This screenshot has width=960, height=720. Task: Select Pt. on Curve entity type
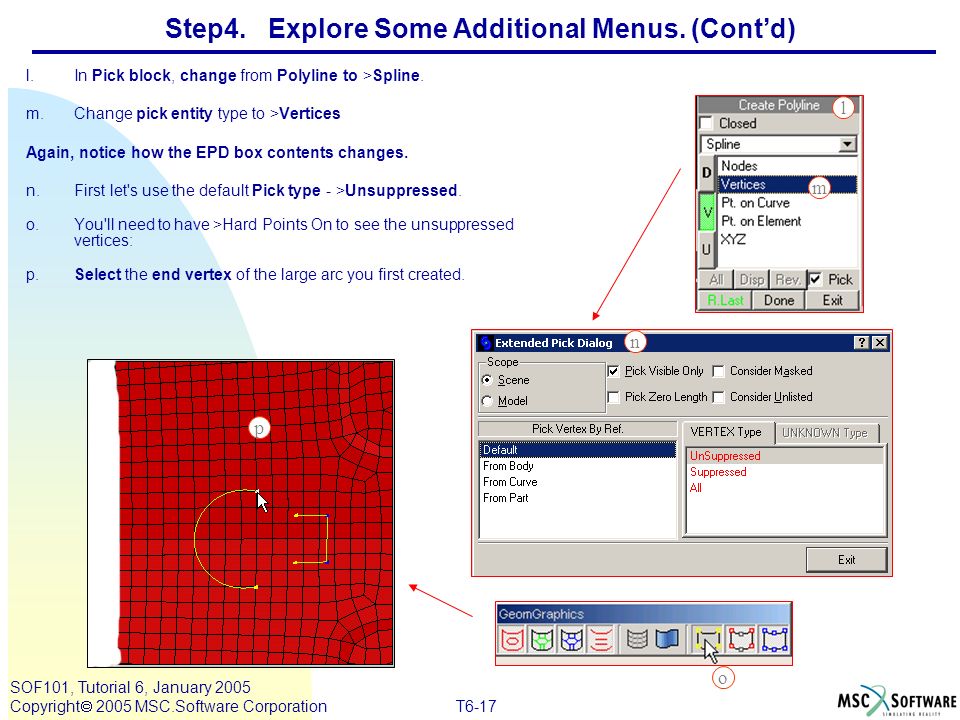pyautogui.click(x=787, y=203)
